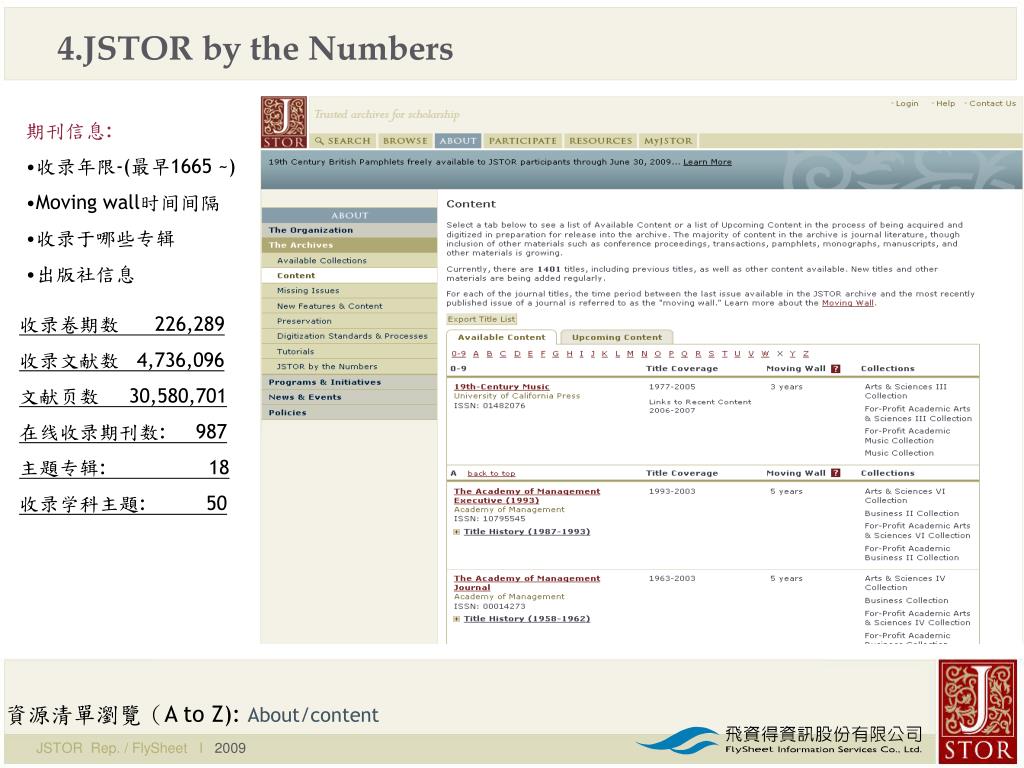
Task: Open The Academy of Management Journal title
Action: (x=527, y=583)
